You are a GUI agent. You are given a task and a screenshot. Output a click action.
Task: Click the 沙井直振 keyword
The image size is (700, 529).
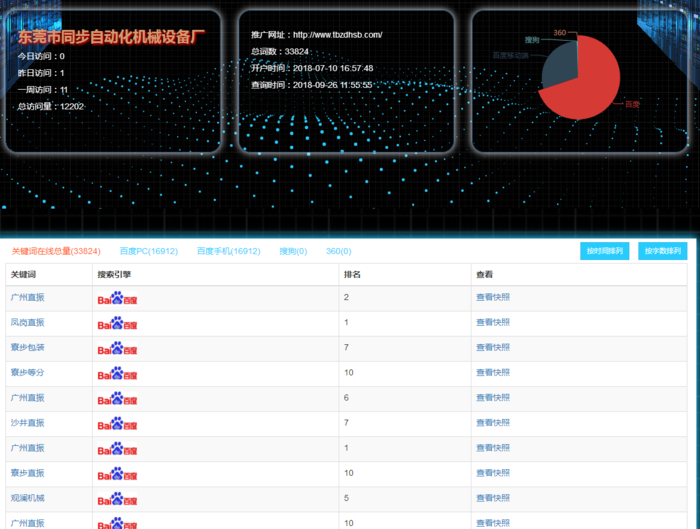click(x=27, y=423)
